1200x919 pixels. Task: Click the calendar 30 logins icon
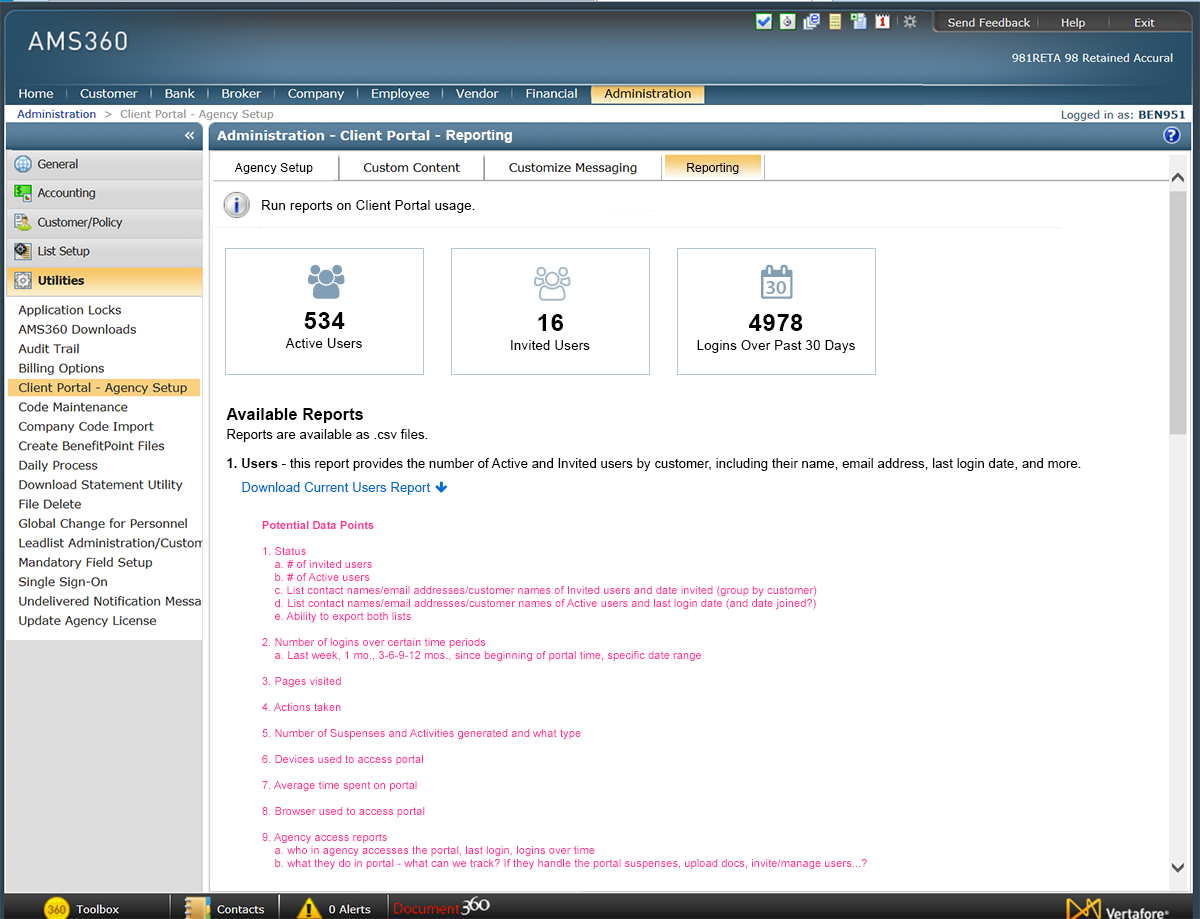pos(777,283)
